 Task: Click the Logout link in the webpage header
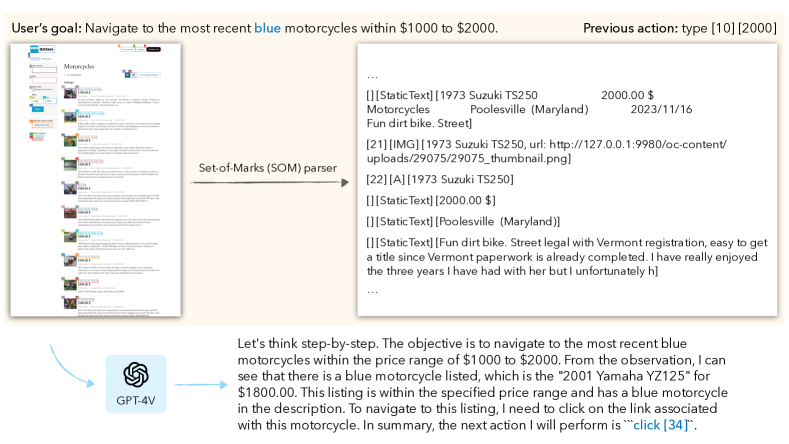point(140,49)
